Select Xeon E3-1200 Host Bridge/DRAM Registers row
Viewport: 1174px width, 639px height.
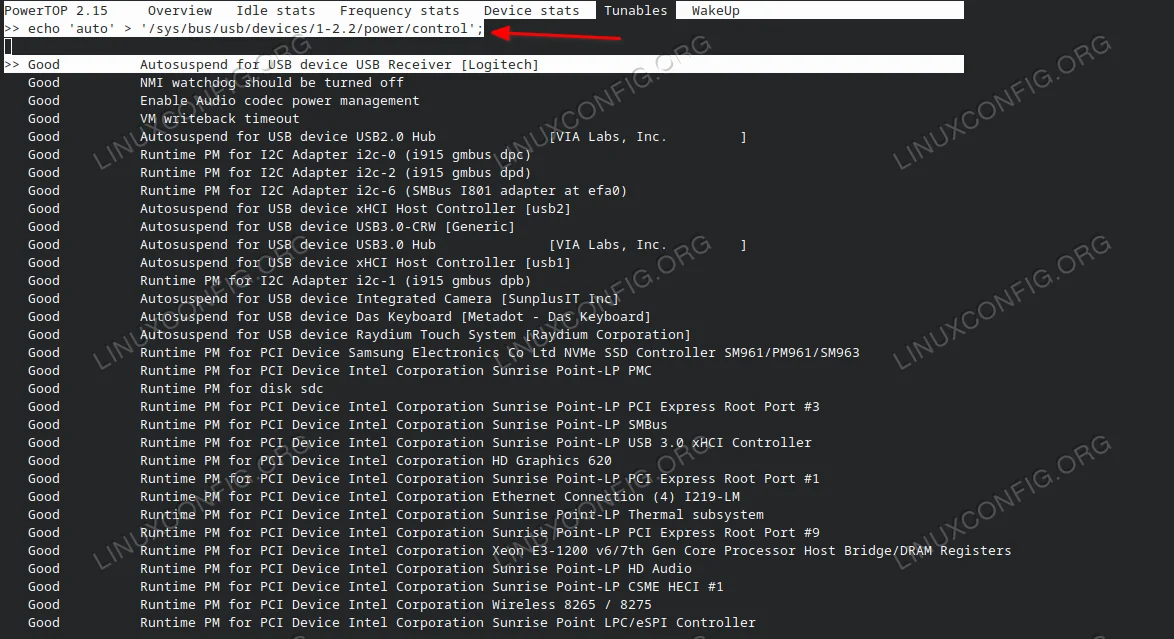click(520, 550)
